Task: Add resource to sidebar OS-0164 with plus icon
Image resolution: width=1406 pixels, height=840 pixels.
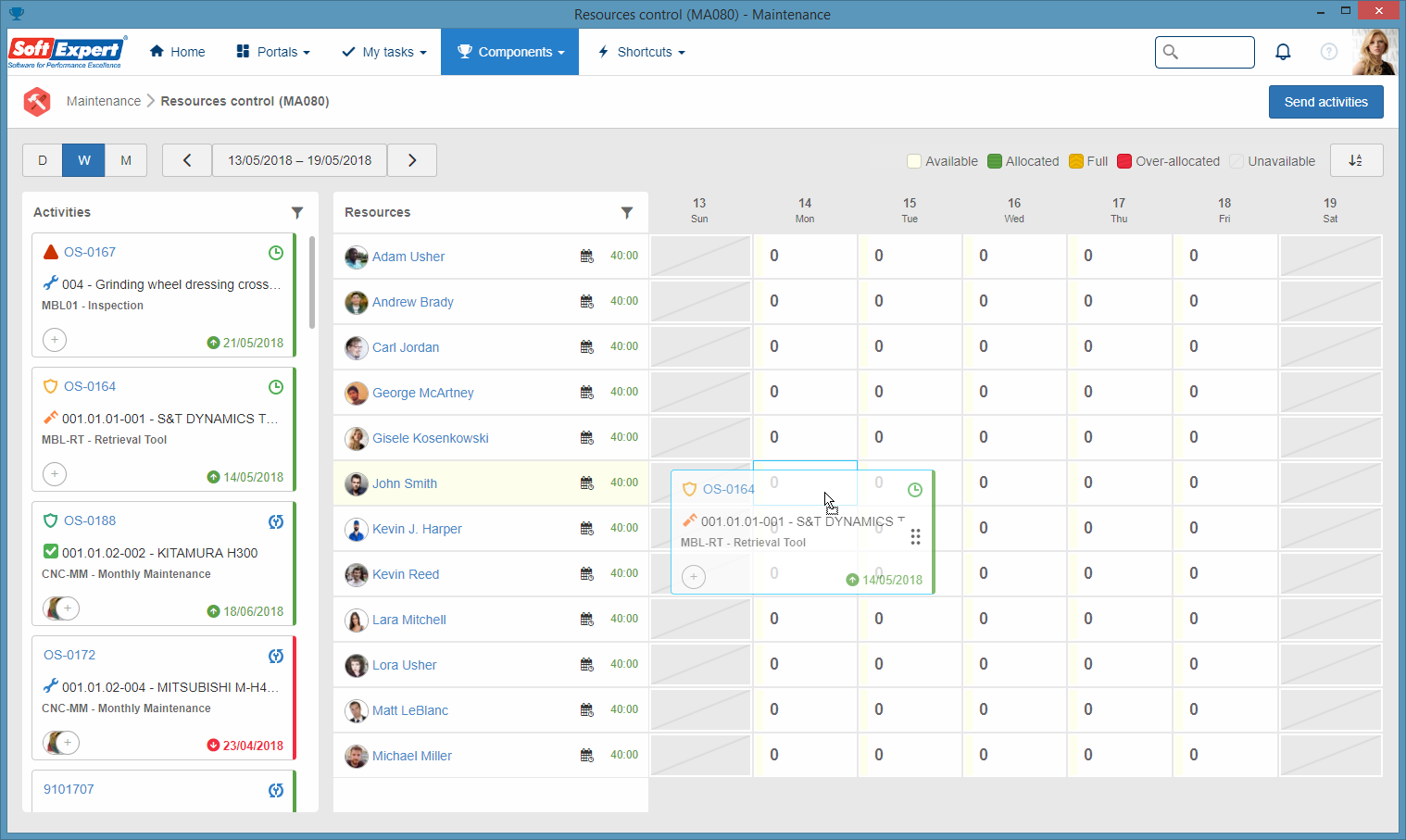Action: (55, 474)
